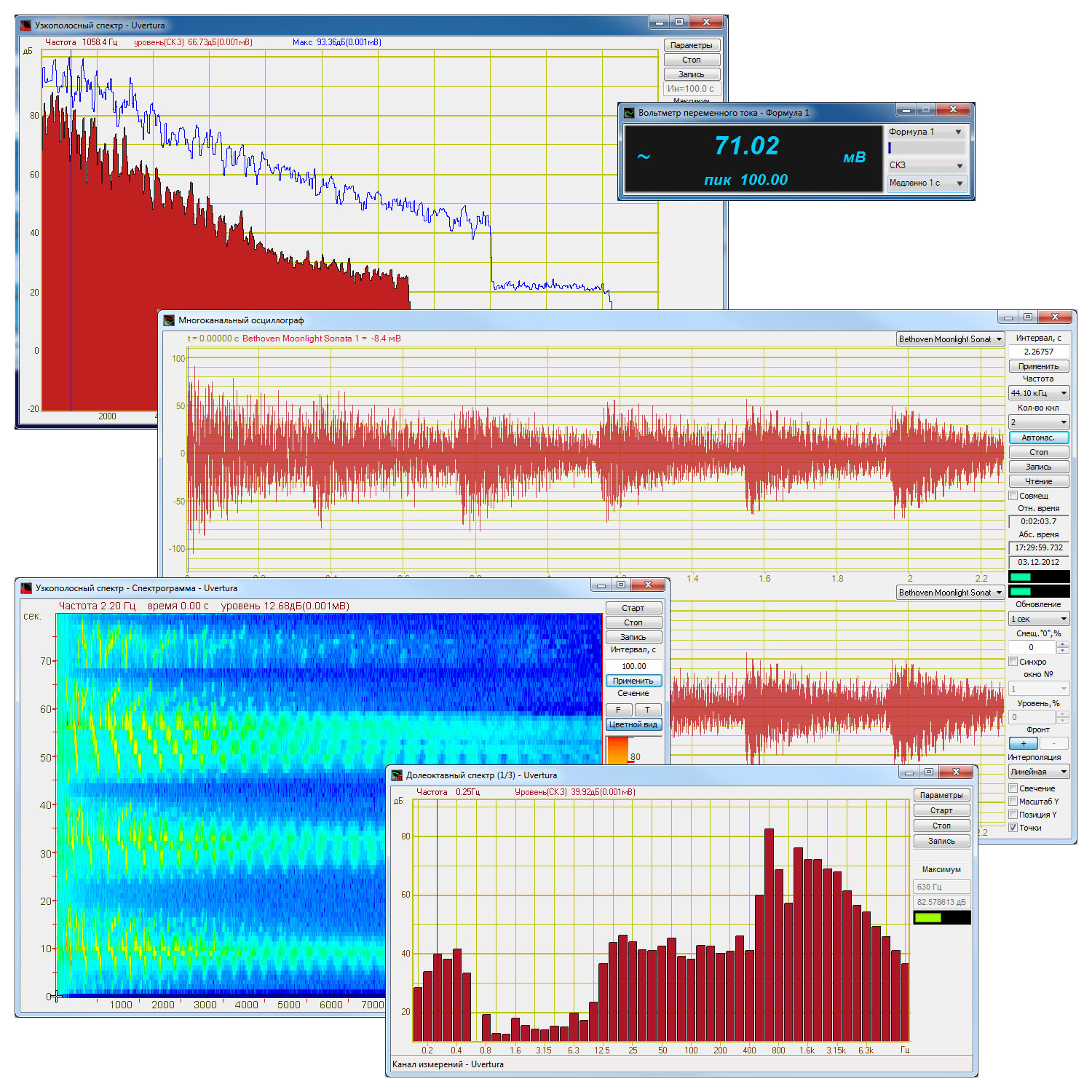Toggle the Синхро checkbox
The image size is (1092, 1092).
point(1013,662)
